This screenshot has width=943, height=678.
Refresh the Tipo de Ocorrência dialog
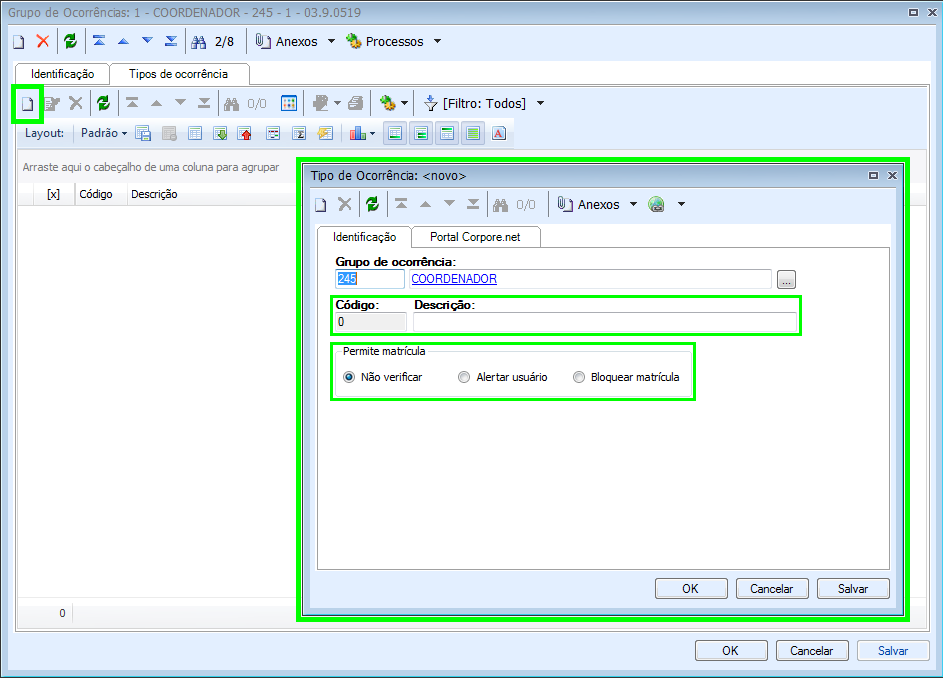[x=373, y=205]
